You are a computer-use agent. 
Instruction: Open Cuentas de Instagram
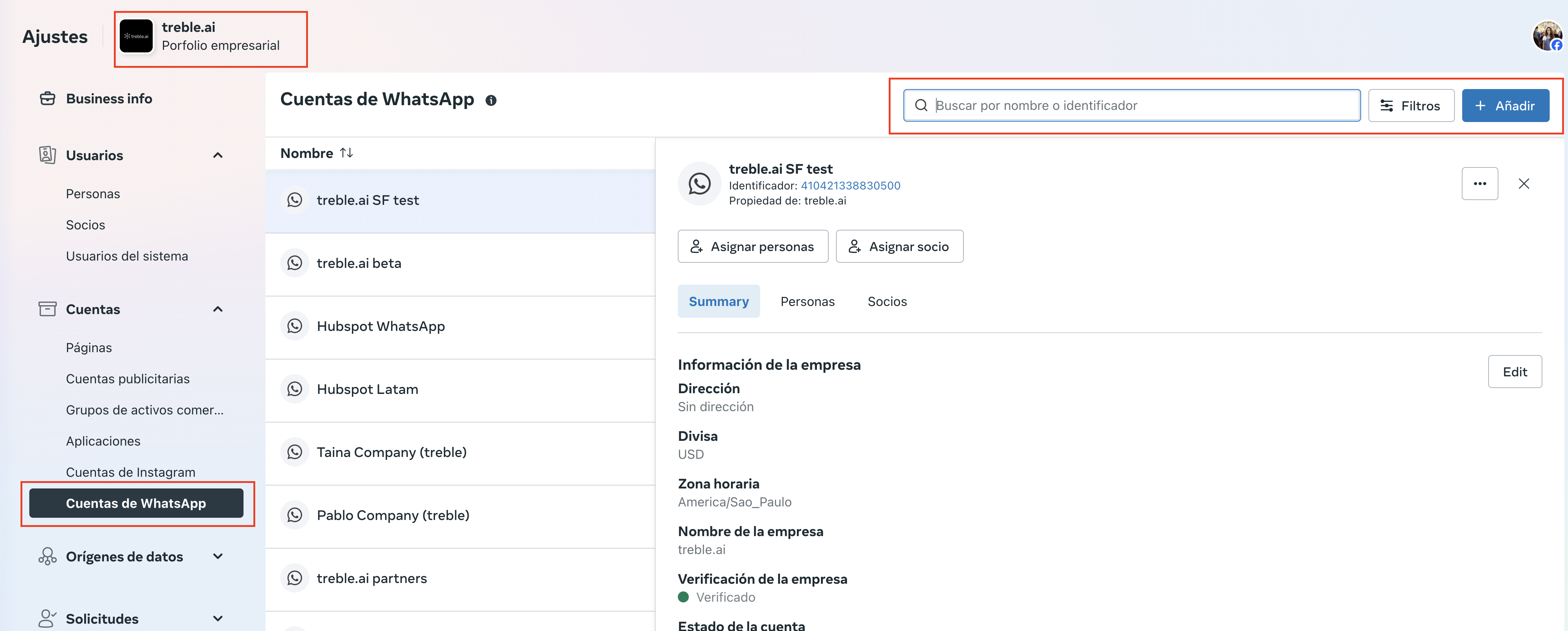tap(130, 472)
